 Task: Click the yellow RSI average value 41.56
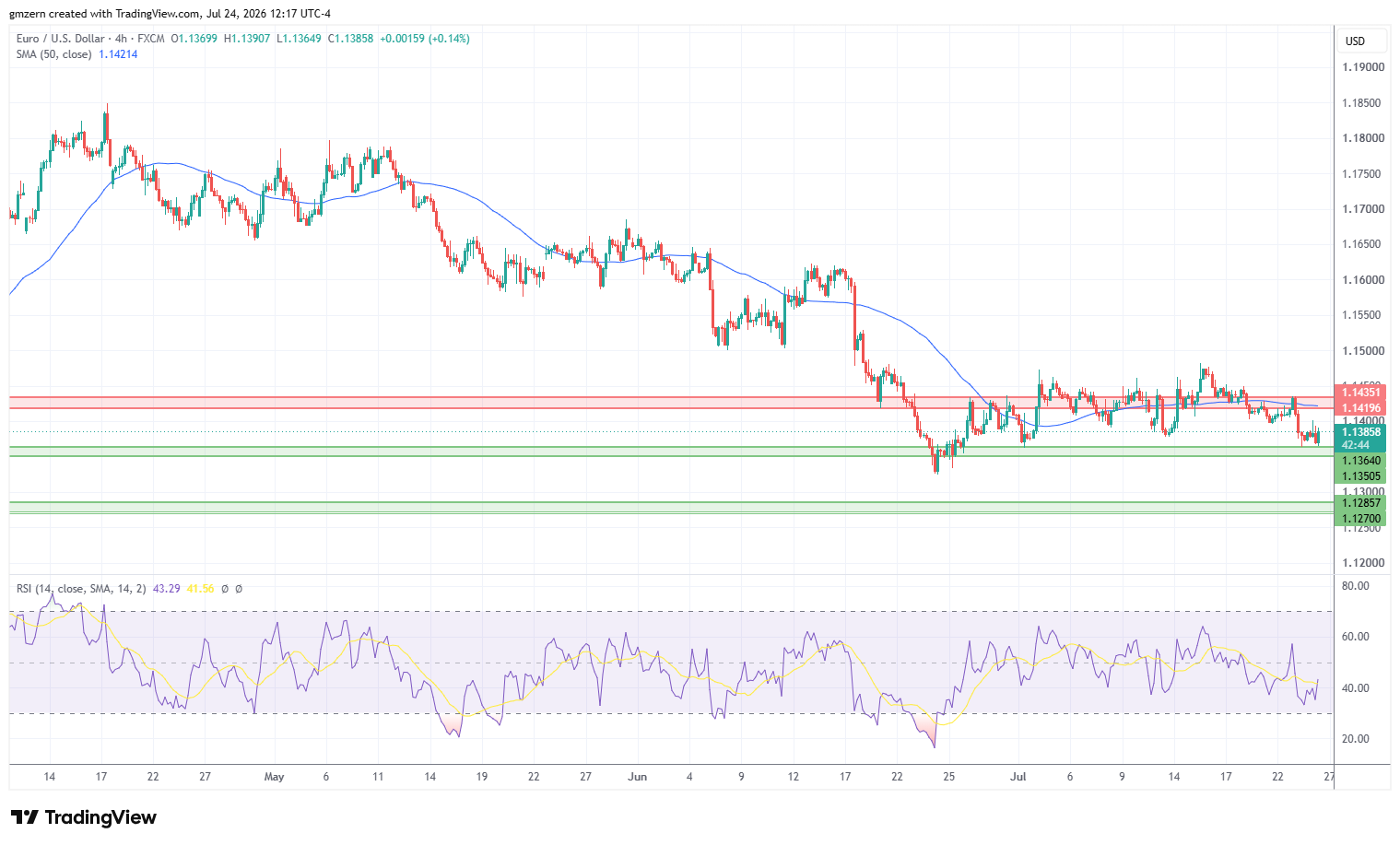[200, 589]
